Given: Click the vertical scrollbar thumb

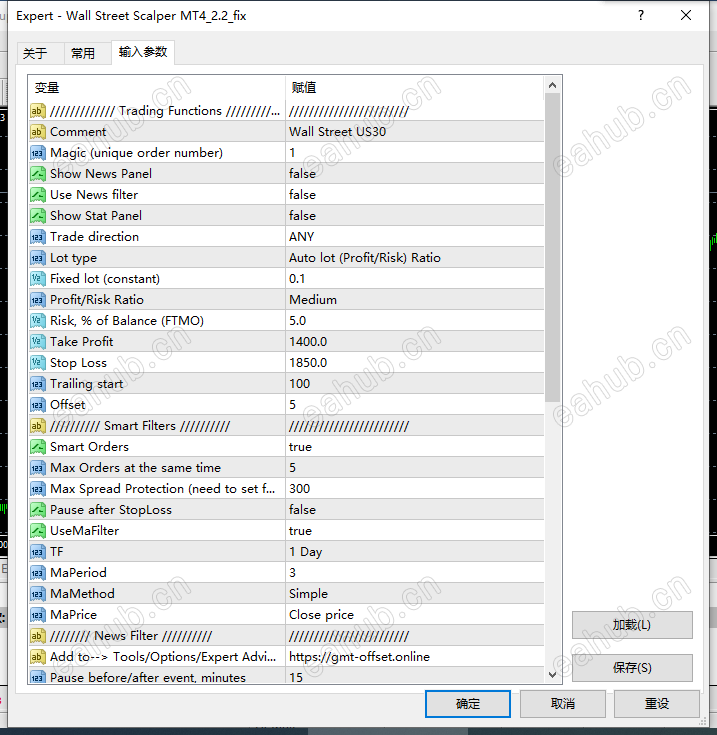Looking at the screenshot, I should [553, 248].
